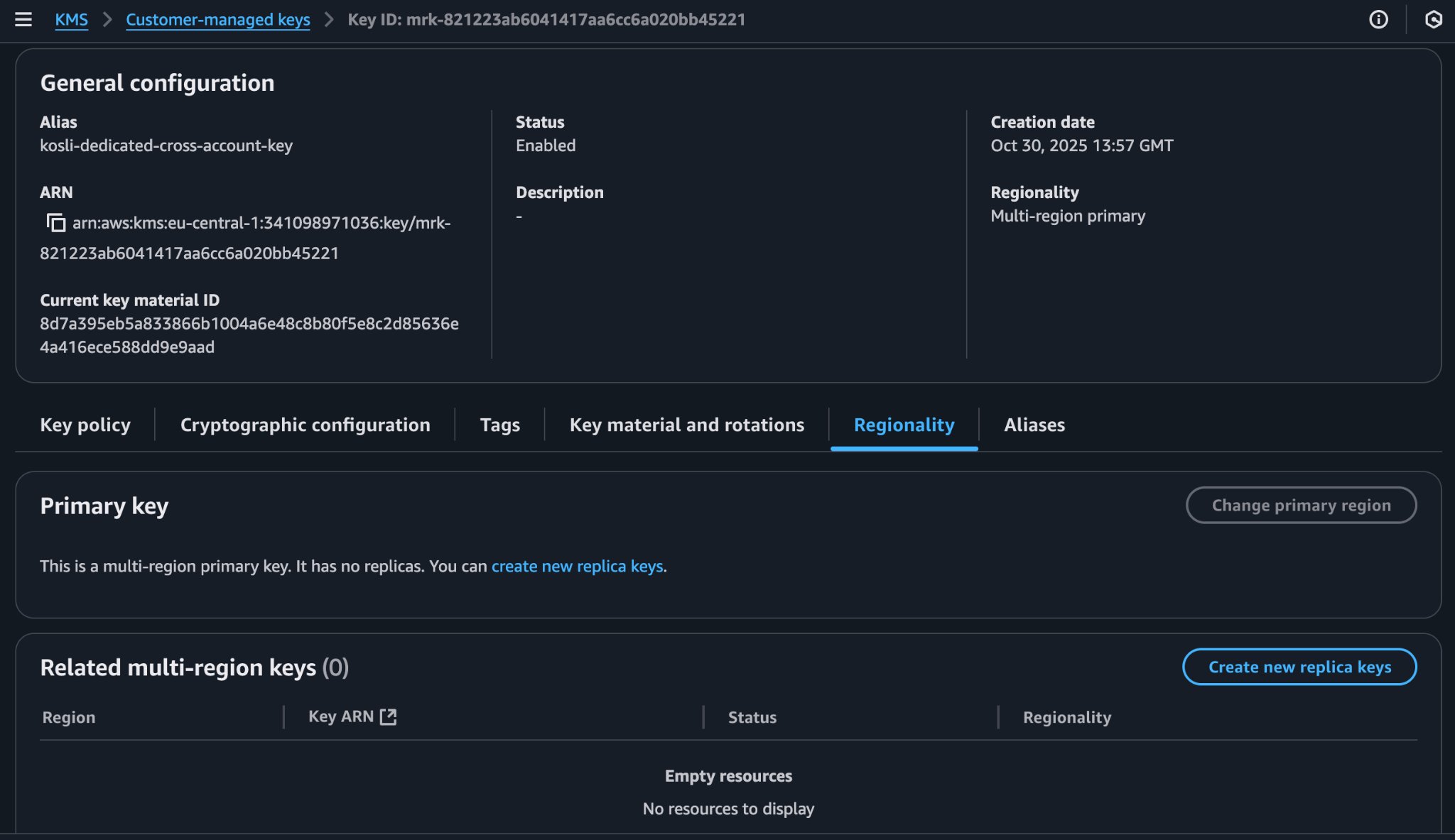
Task: Click the key material ID starting '8d7a395eb5a'
Action: pos(249,335)
